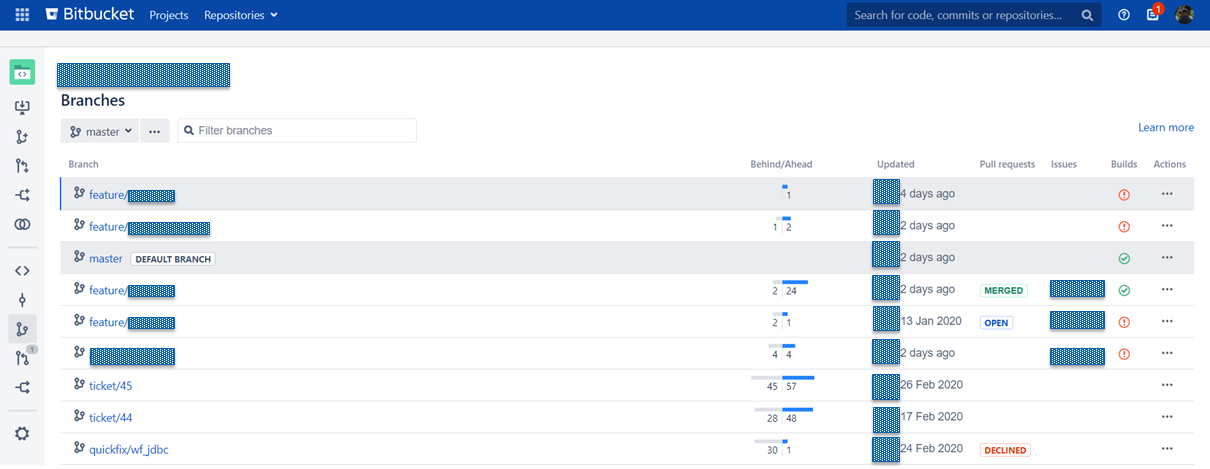This screenshot has width=1210, height=469.
Task: Click the Create pull request sidebar icon
Action: pyautogui.click(x=22, y=166)
